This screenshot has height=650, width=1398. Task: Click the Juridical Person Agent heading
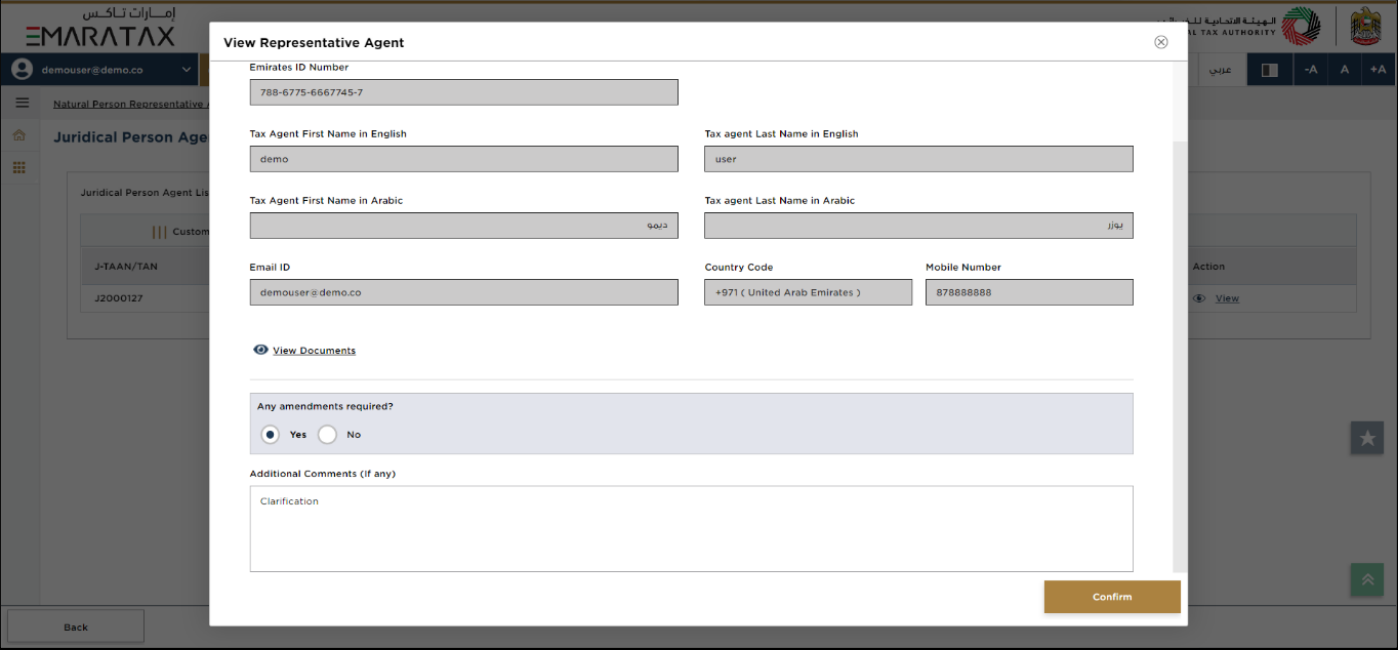(131, 138)
